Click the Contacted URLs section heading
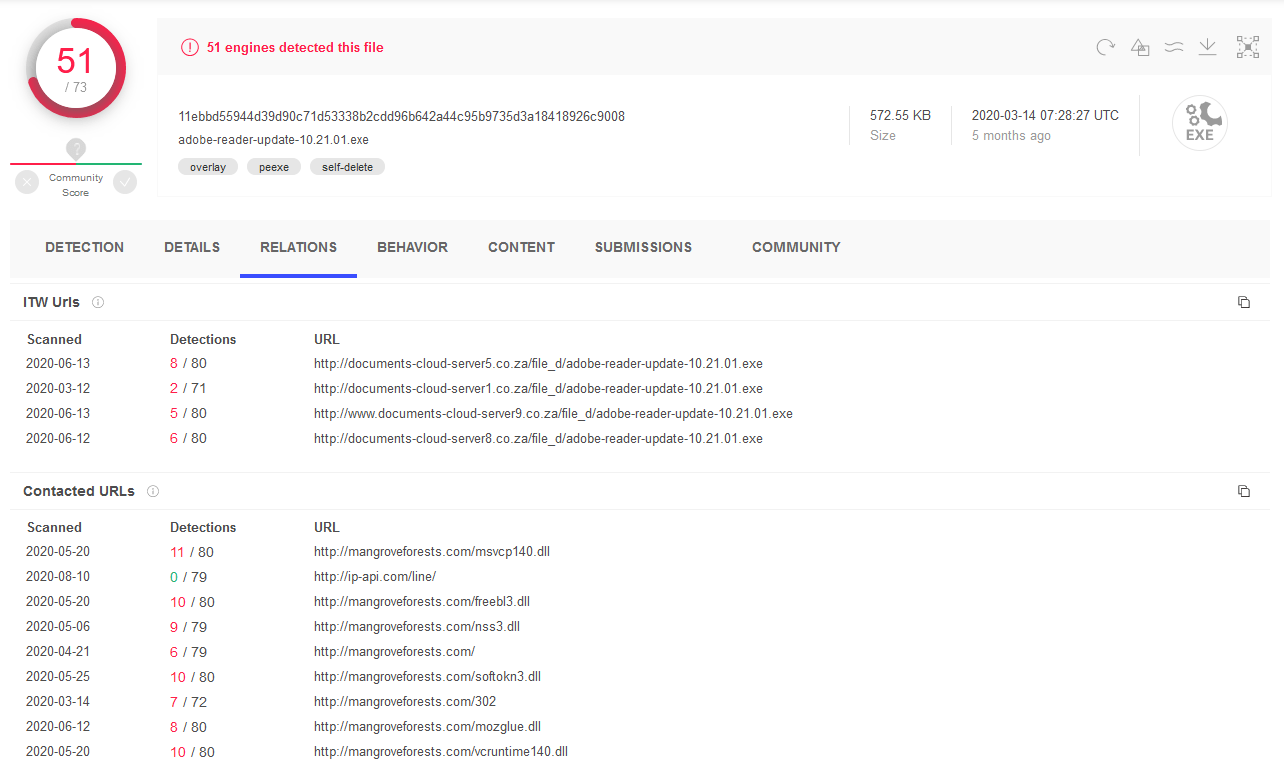 click(x=79, y=491)
